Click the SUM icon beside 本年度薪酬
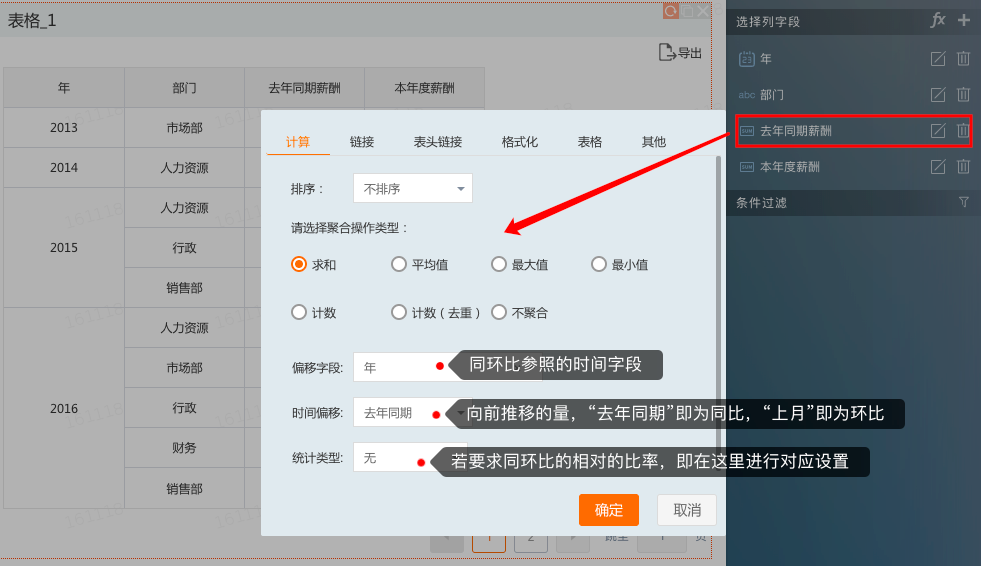 coord(746,166)
